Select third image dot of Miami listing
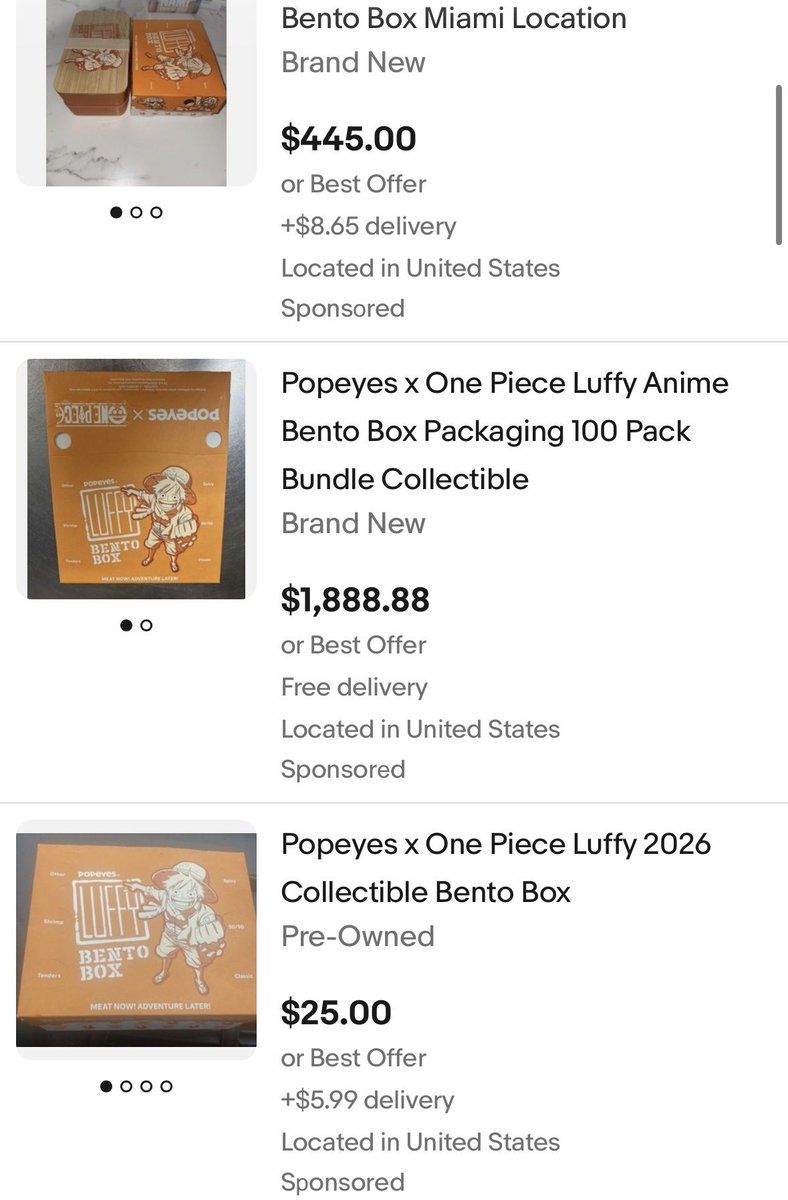Viewport: 788px width, 1200px height. point(157,212)
